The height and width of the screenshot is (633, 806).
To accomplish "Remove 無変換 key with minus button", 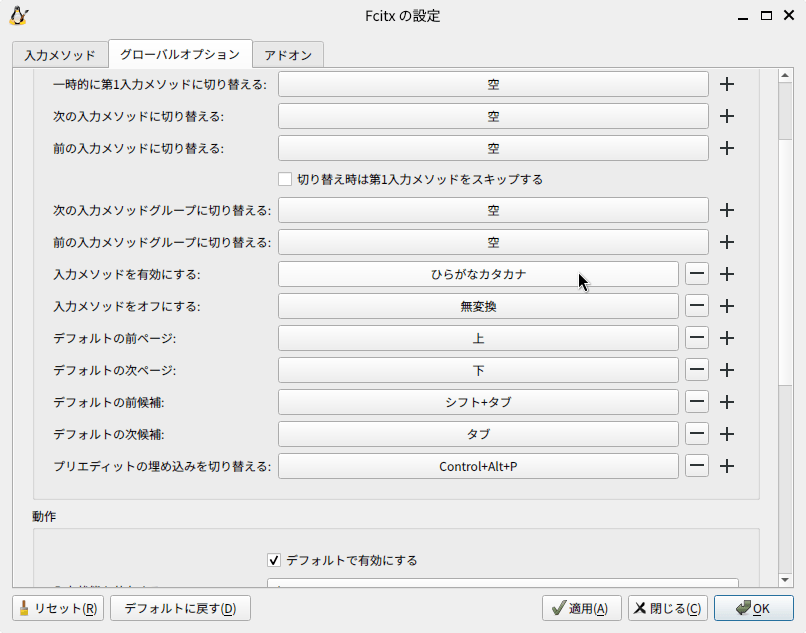I will [x=697, y=306].
